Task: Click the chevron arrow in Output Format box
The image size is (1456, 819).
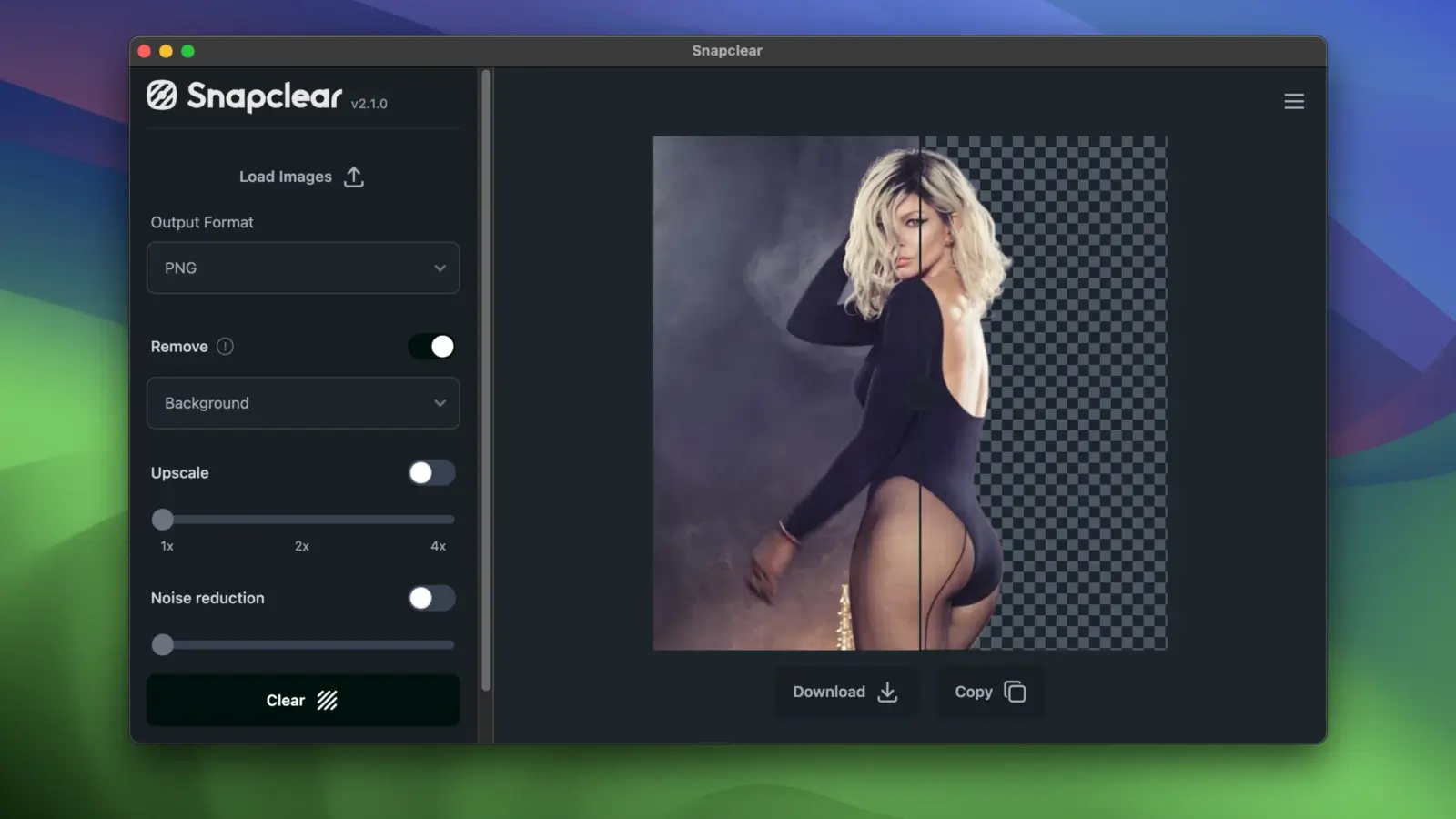Action: coord(440,268)
